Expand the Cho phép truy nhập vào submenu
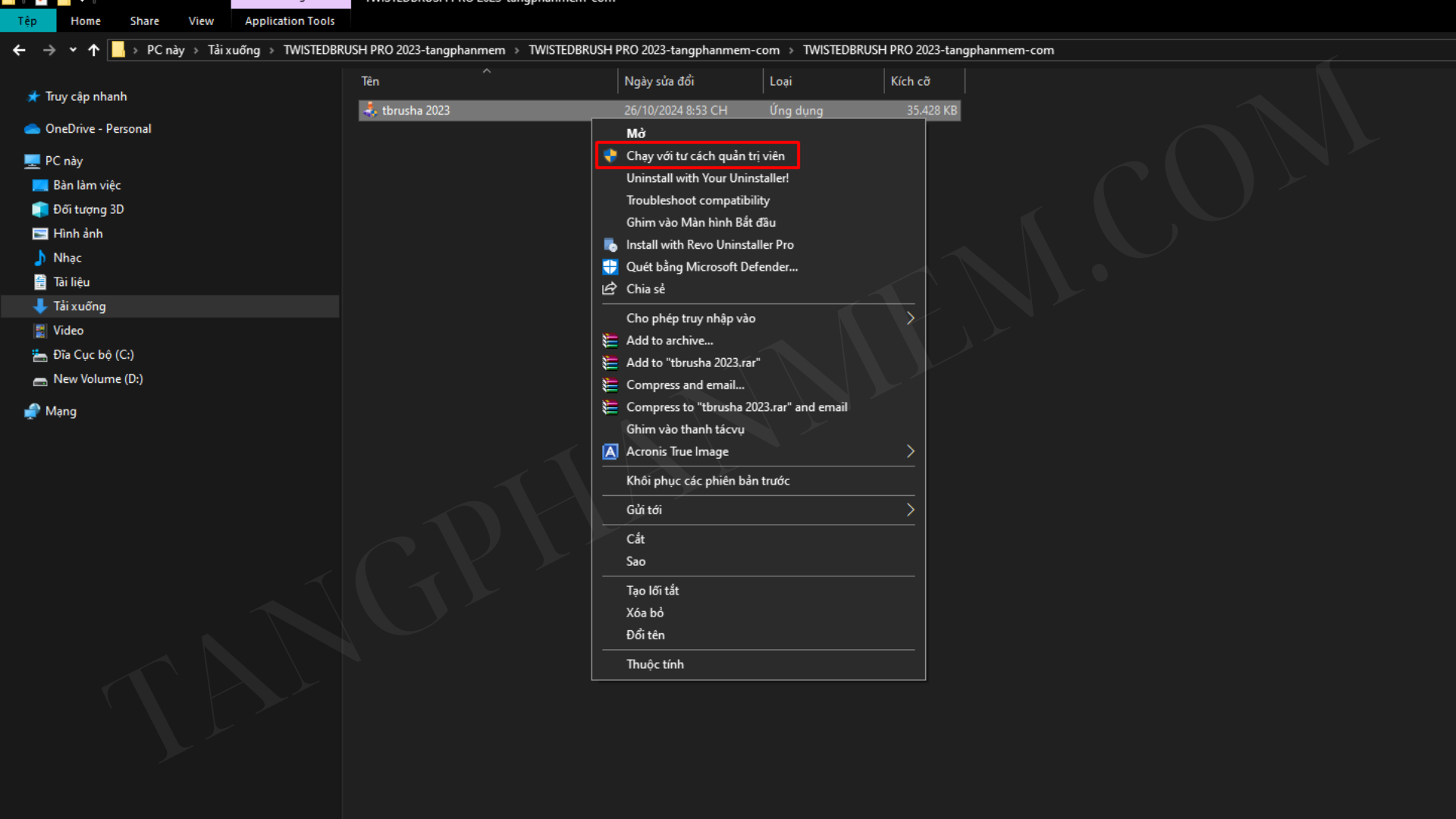This screenshot has height=819, width=1456. (910, 318)
